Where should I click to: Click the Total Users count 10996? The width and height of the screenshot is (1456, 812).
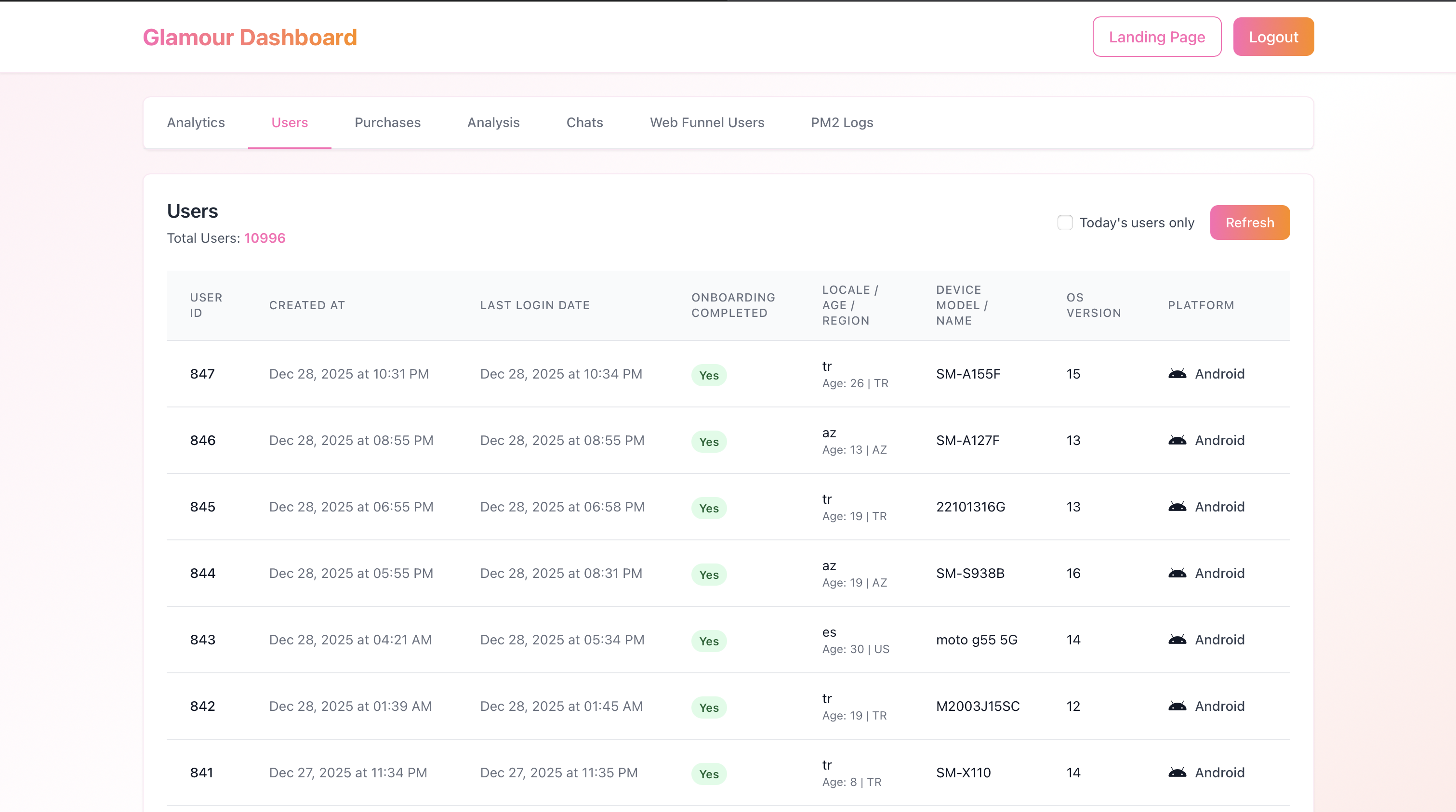click(x=265, y=238)
